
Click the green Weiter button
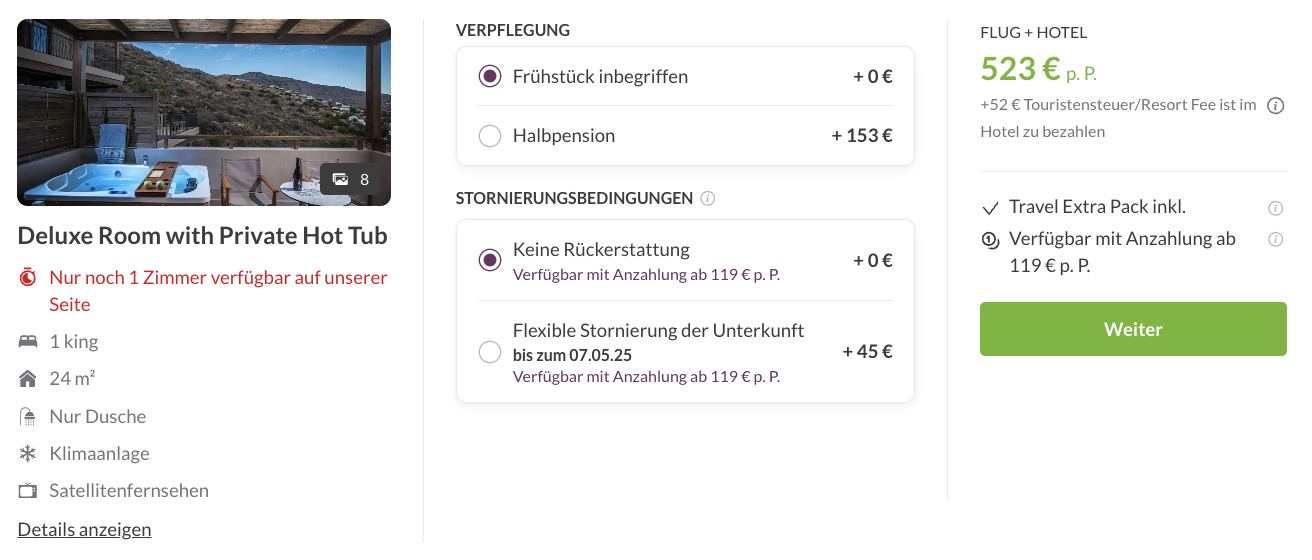click(x=1133, y=329)
